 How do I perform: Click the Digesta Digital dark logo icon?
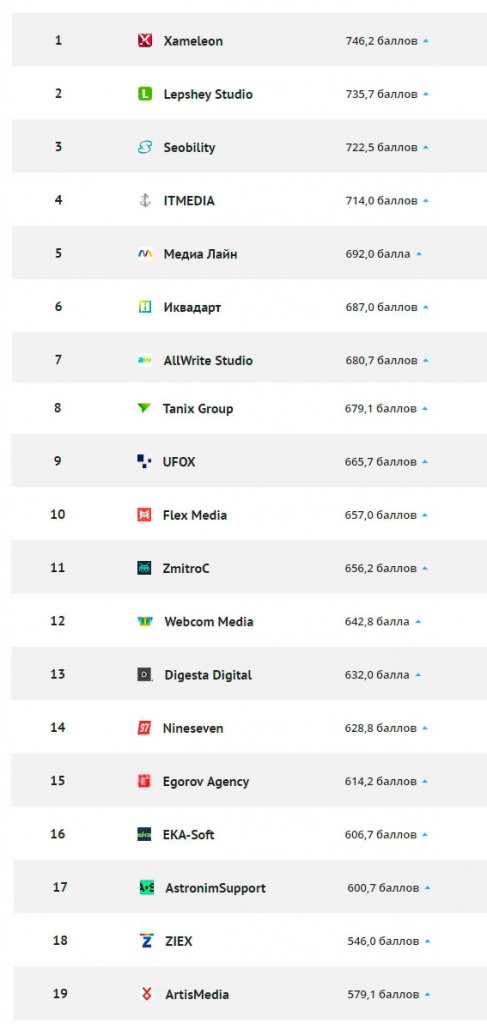pyautogui.click(x=145, y=675)
